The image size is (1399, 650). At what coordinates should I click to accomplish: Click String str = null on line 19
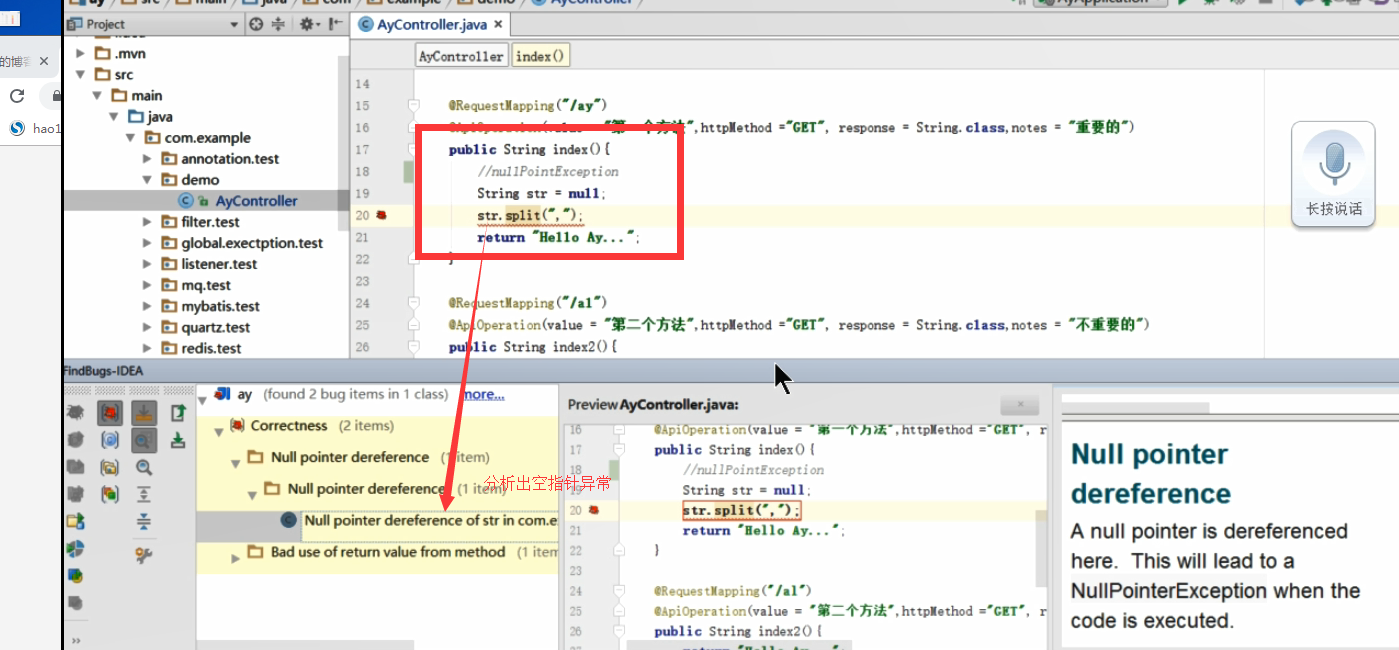pos(541,193)
